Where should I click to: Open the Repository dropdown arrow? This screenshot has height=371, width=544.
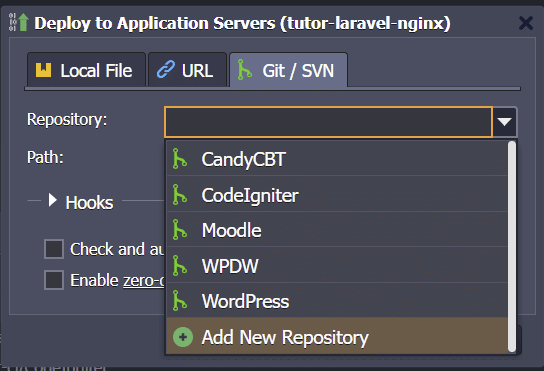[504, 122]
